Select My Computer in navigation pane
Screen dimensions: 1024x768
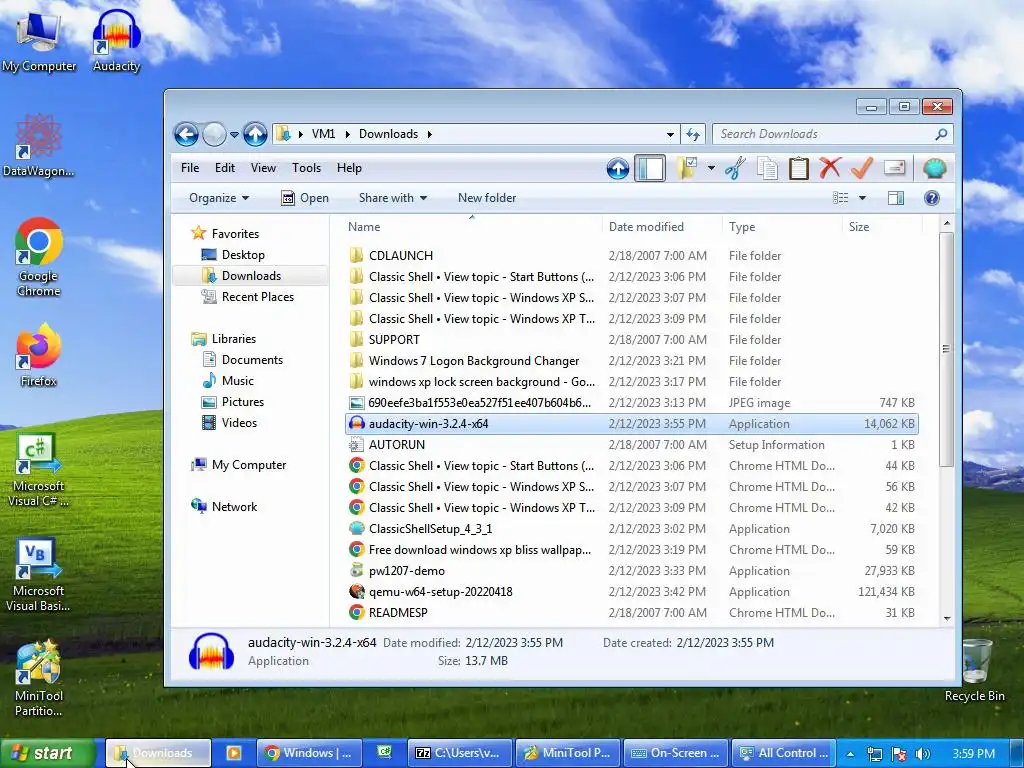pos(249,465)
